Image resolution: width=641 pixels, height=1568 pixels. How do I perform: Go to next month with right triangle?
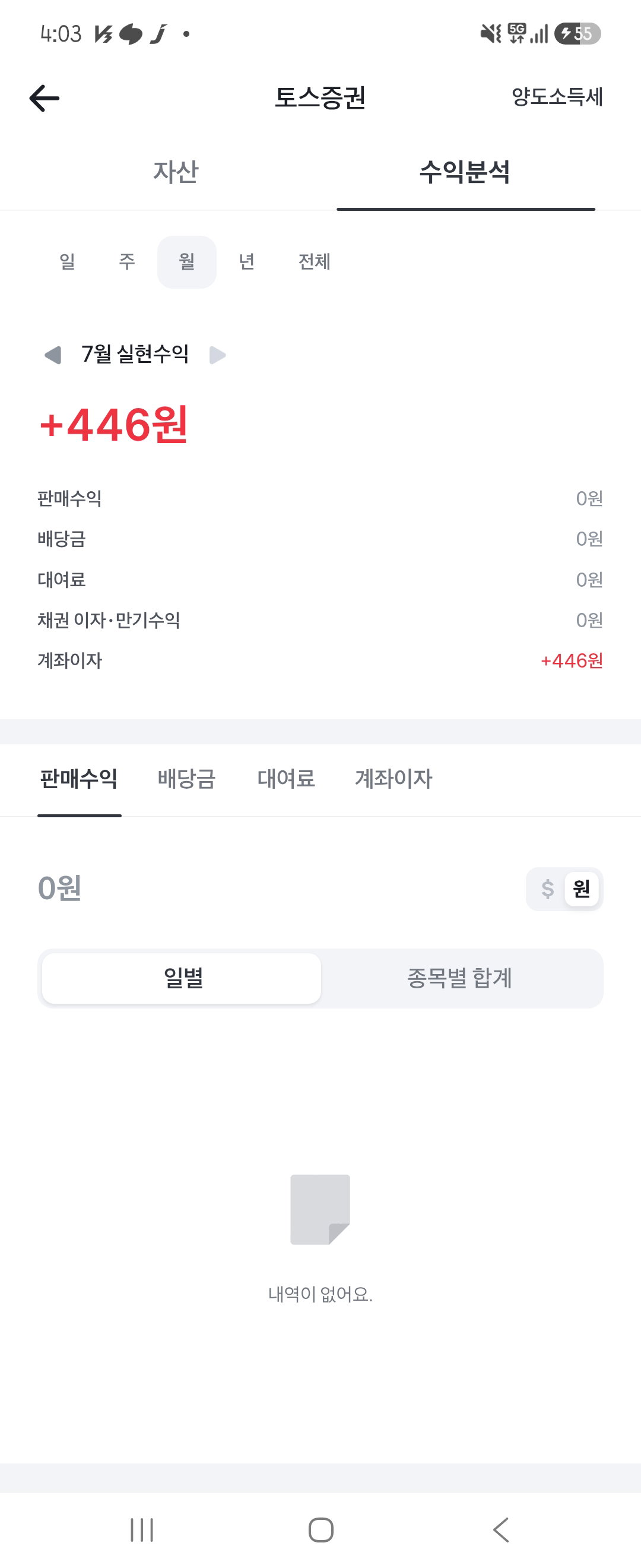coord(217,355)
